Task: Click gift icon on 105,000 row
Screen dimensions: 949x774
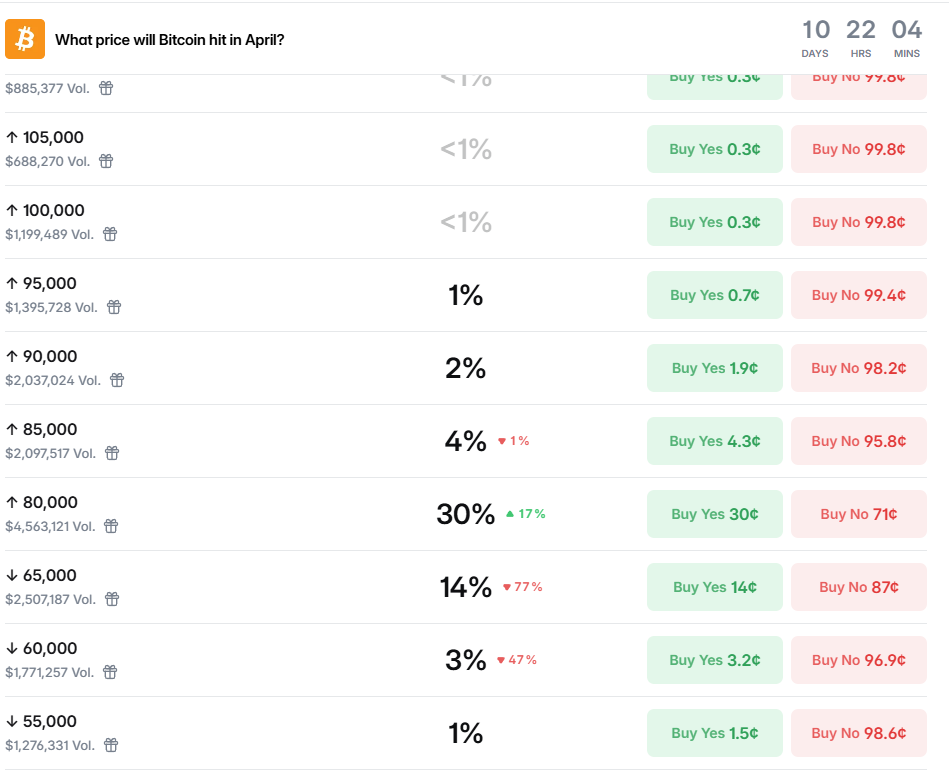Action: pos(106,161)
